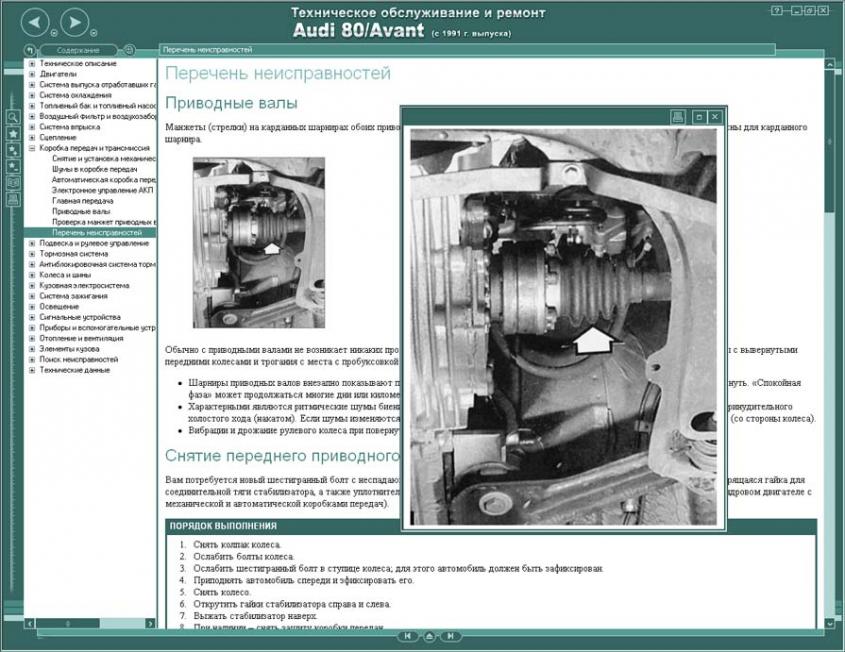
Task: Collapse Коробка передач и трансмиссия node
Action: (32, 148)
